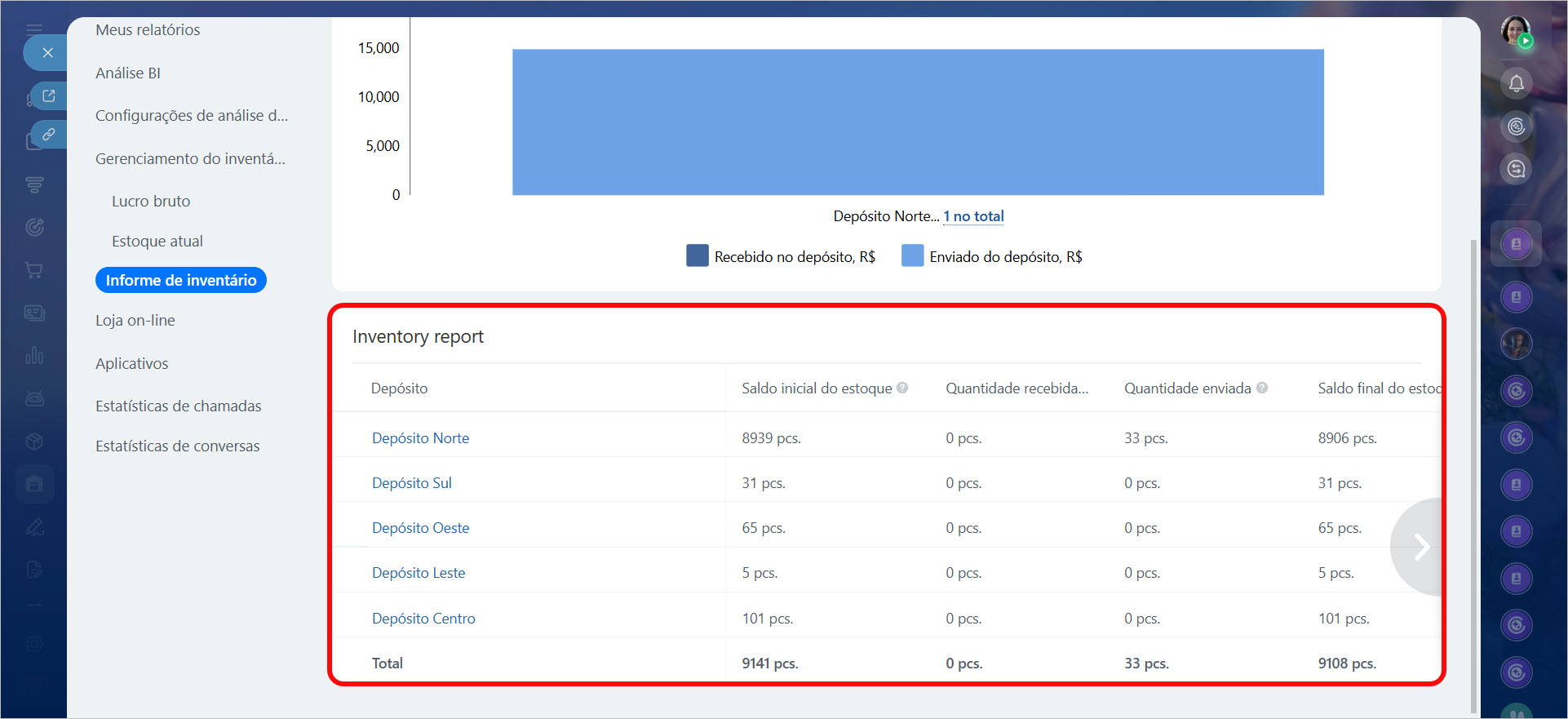Screen dimensions: 1568x719
Task: Select Estoque atual menu item
Action: 157,242
